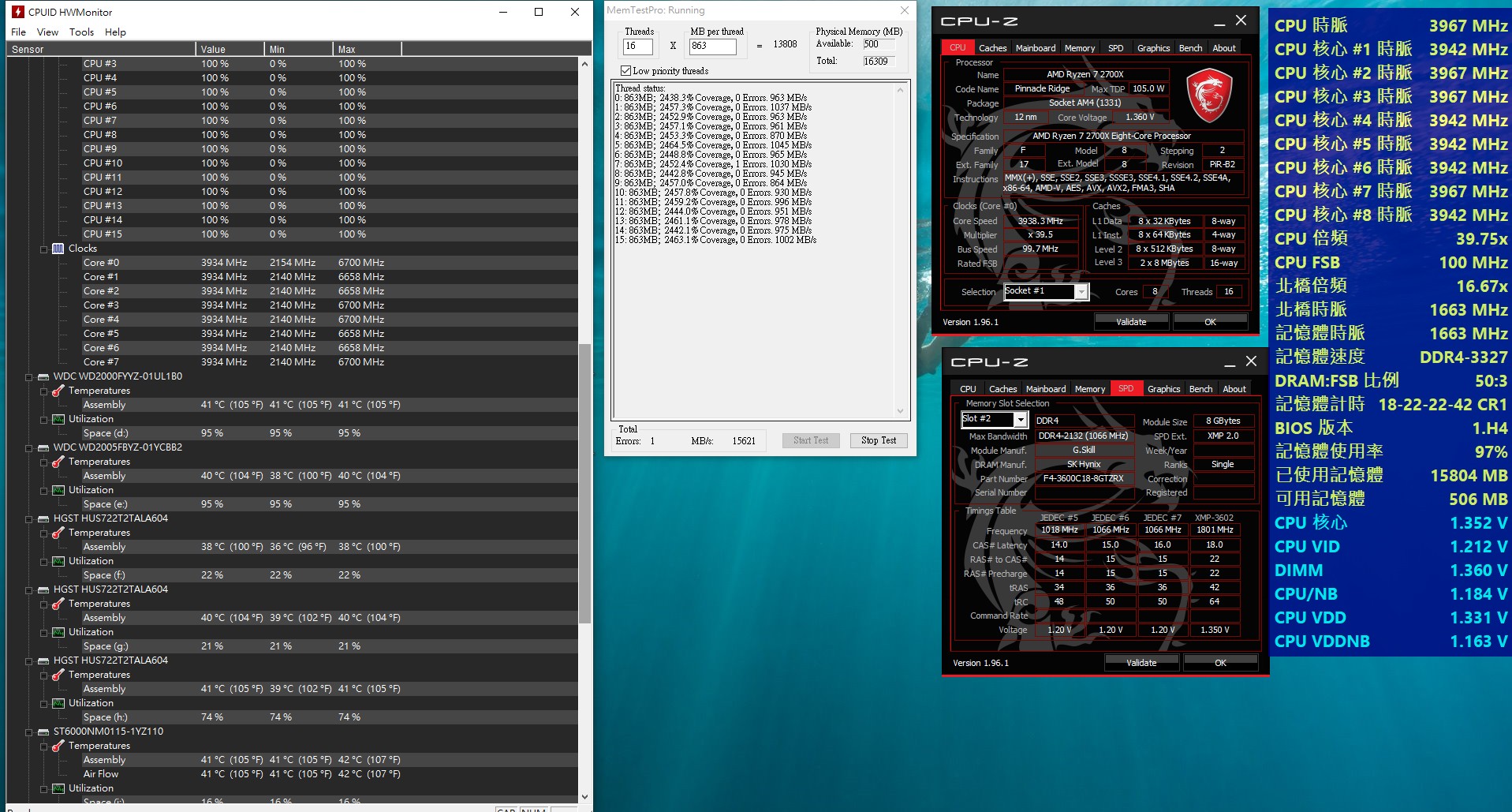Image resolution: width=1512 pixels, height=812 pixels.
Task: Click Stop Test button in MemTestPro
Action: coord(879,440)
